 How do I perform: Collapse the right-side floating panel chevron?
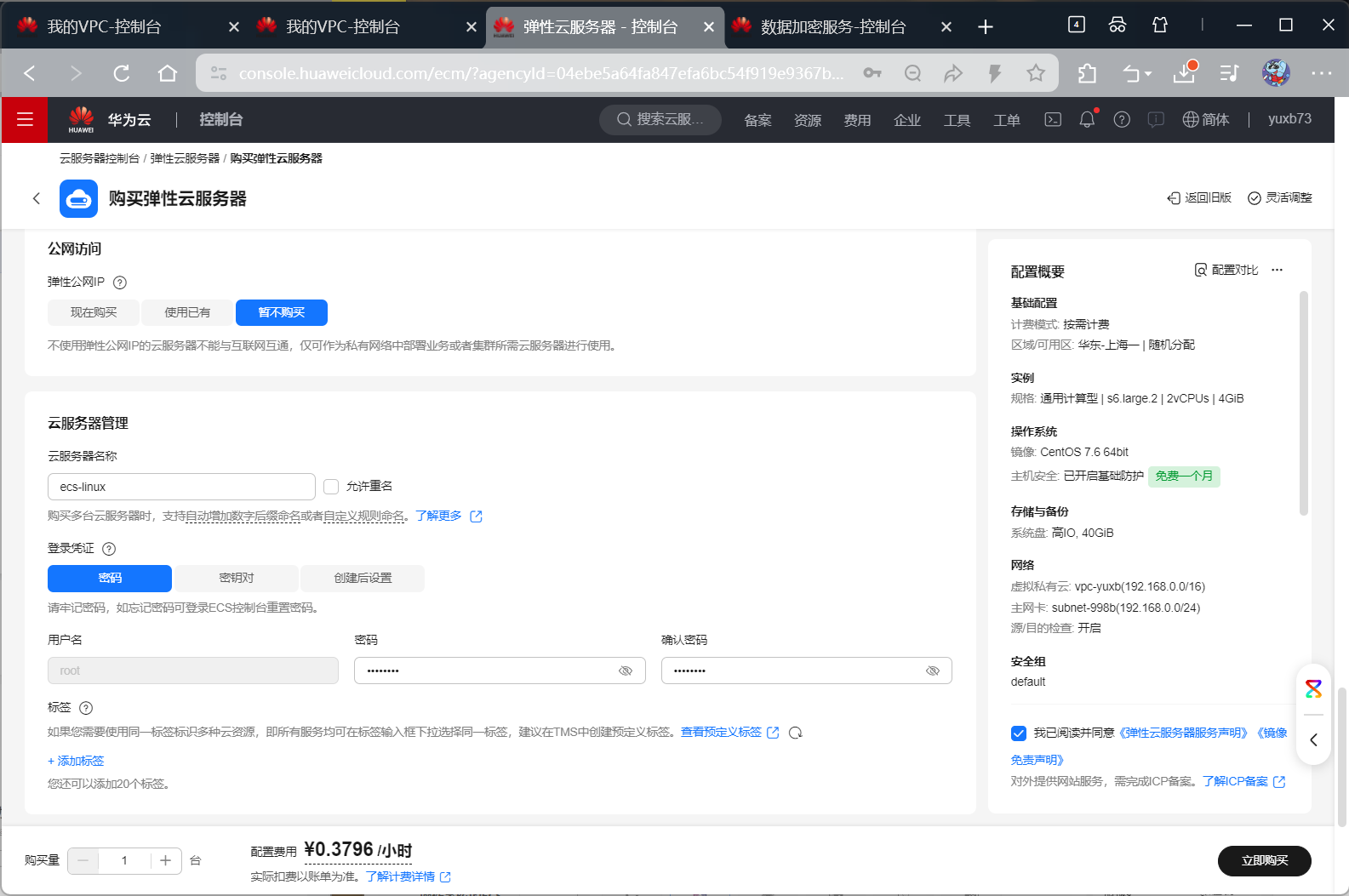[1314, 739]
